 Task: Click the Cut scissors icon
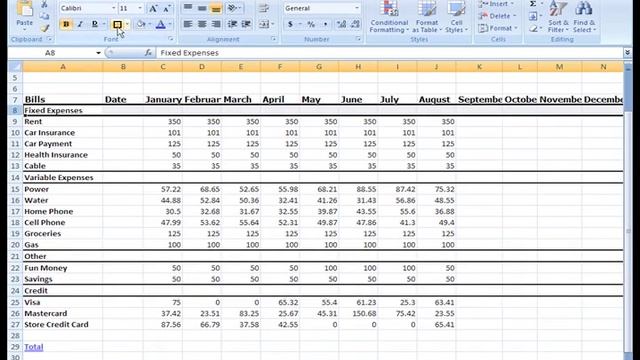click(44, 5)
